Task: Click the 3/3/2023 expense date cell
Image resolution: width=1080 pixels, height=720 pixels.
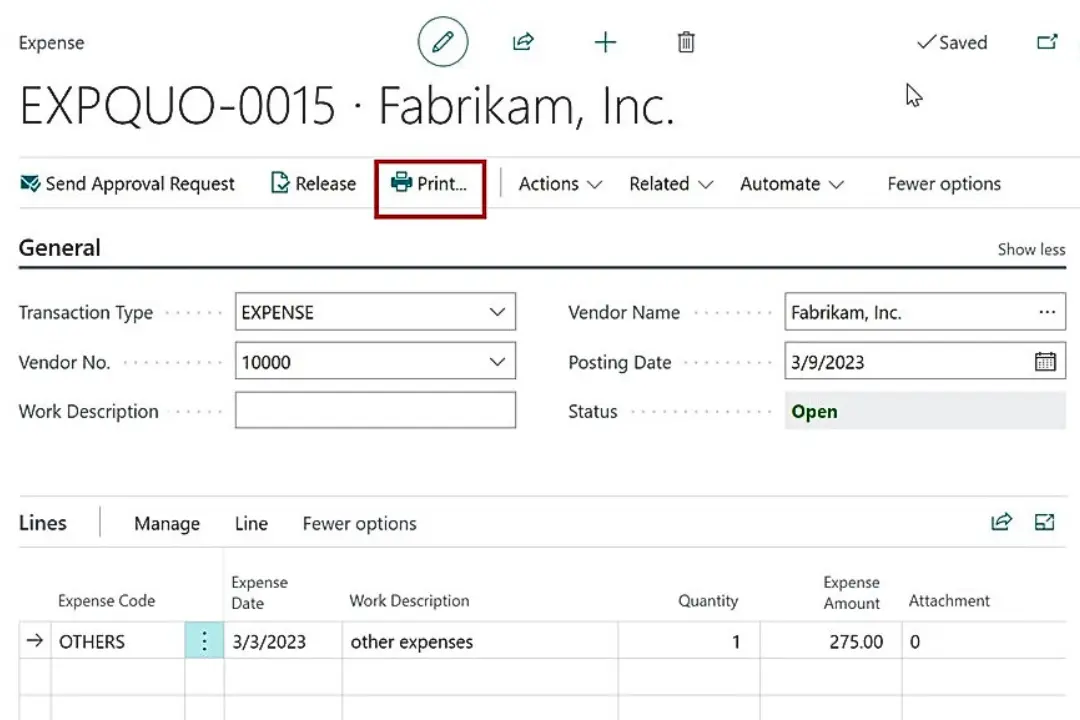Action: 282,641
